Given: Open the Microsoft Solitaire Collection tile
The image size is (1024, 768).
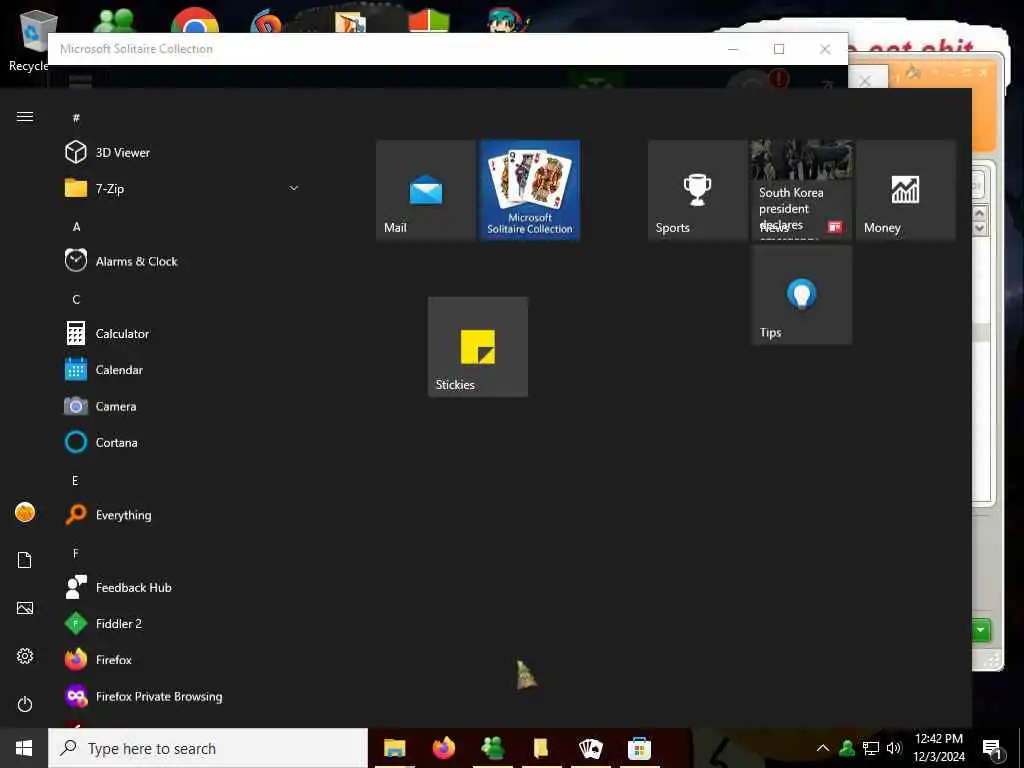Looking at the screenshot, I should (x=530, y=190).
